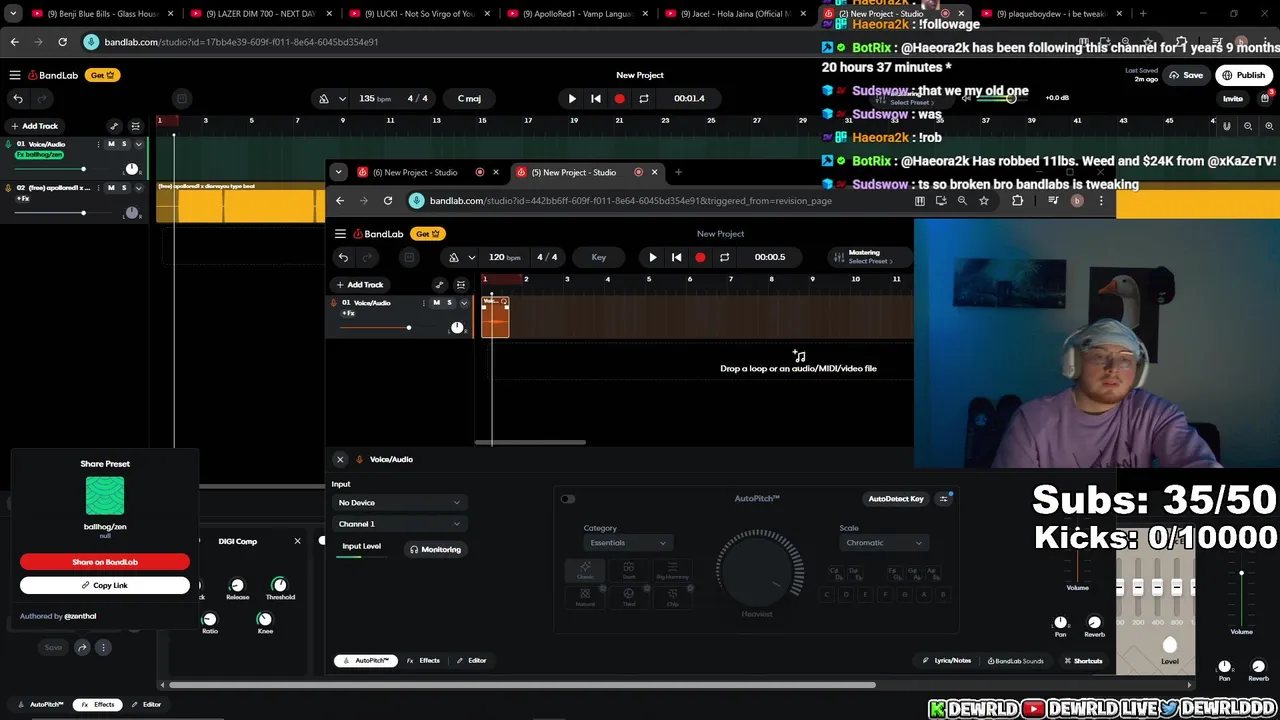
Task: Expand the 02 (free) apollored1 track chevron
Action: (138, 187)
